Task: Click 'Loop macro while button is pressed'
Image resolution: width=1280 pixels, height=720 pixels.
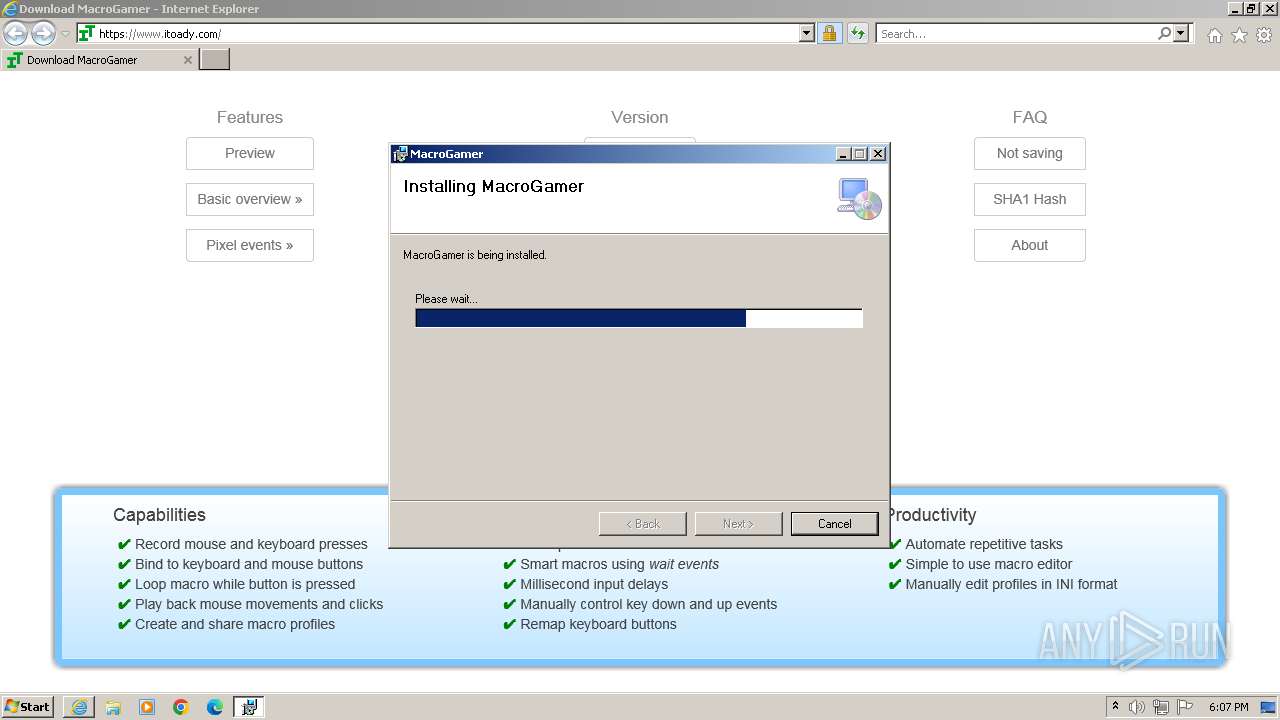Action: [x=245, y=584]
